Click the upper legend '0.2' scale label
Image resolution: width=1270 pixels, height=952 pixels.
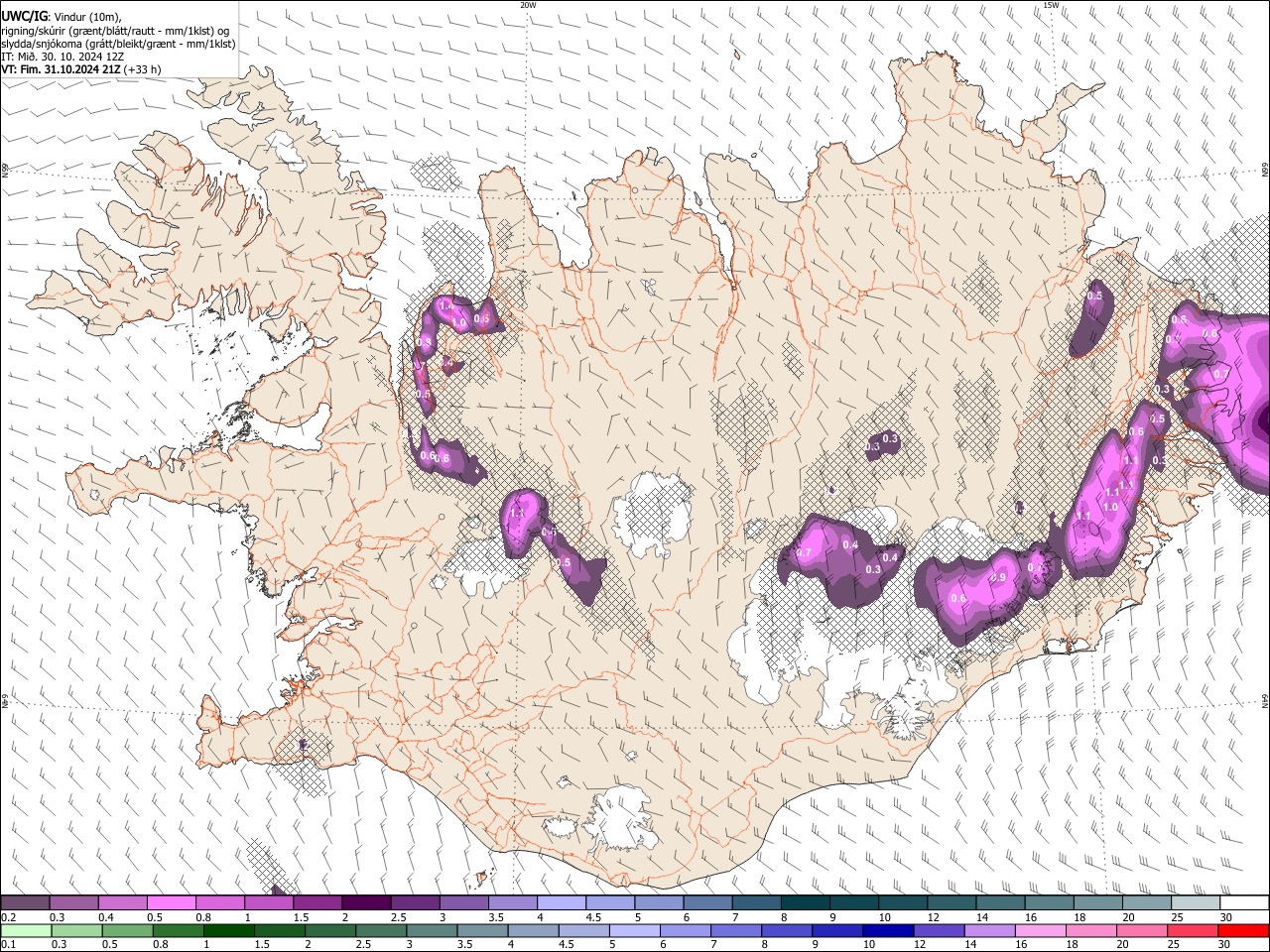8,916
